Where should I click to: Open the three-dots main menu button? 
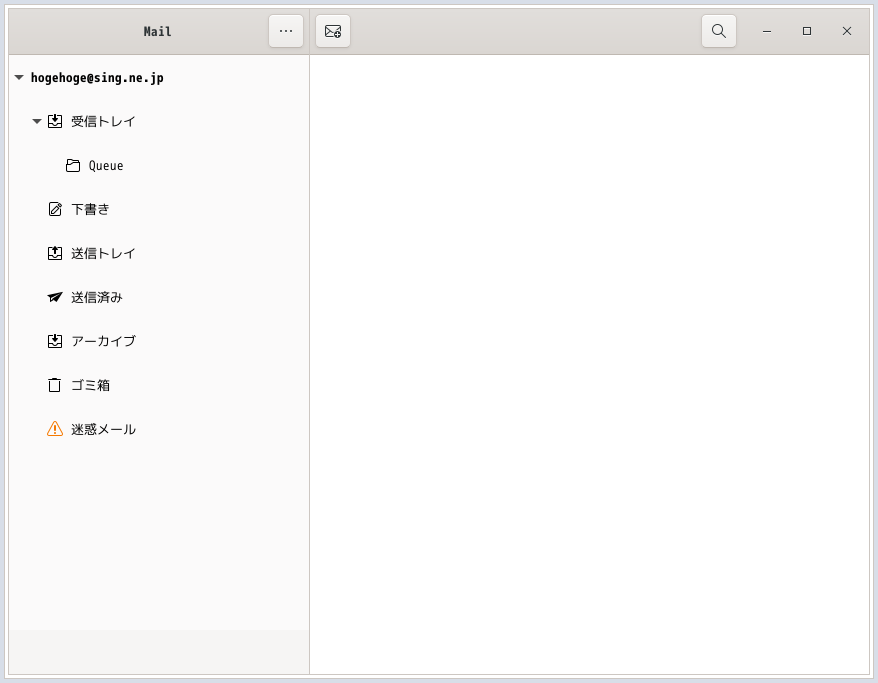(286, 31)
